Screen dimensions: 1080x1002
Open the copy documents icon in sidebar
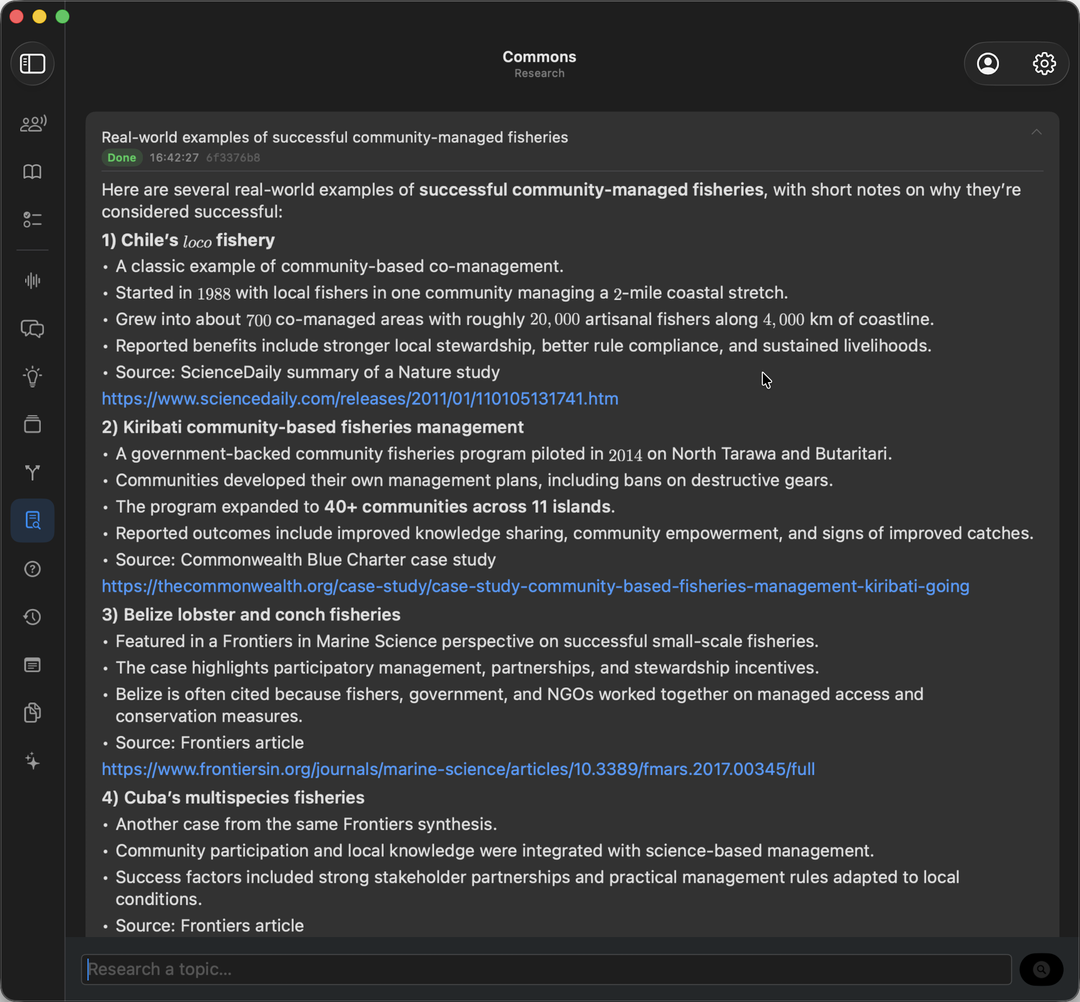(x=32, y=713)
